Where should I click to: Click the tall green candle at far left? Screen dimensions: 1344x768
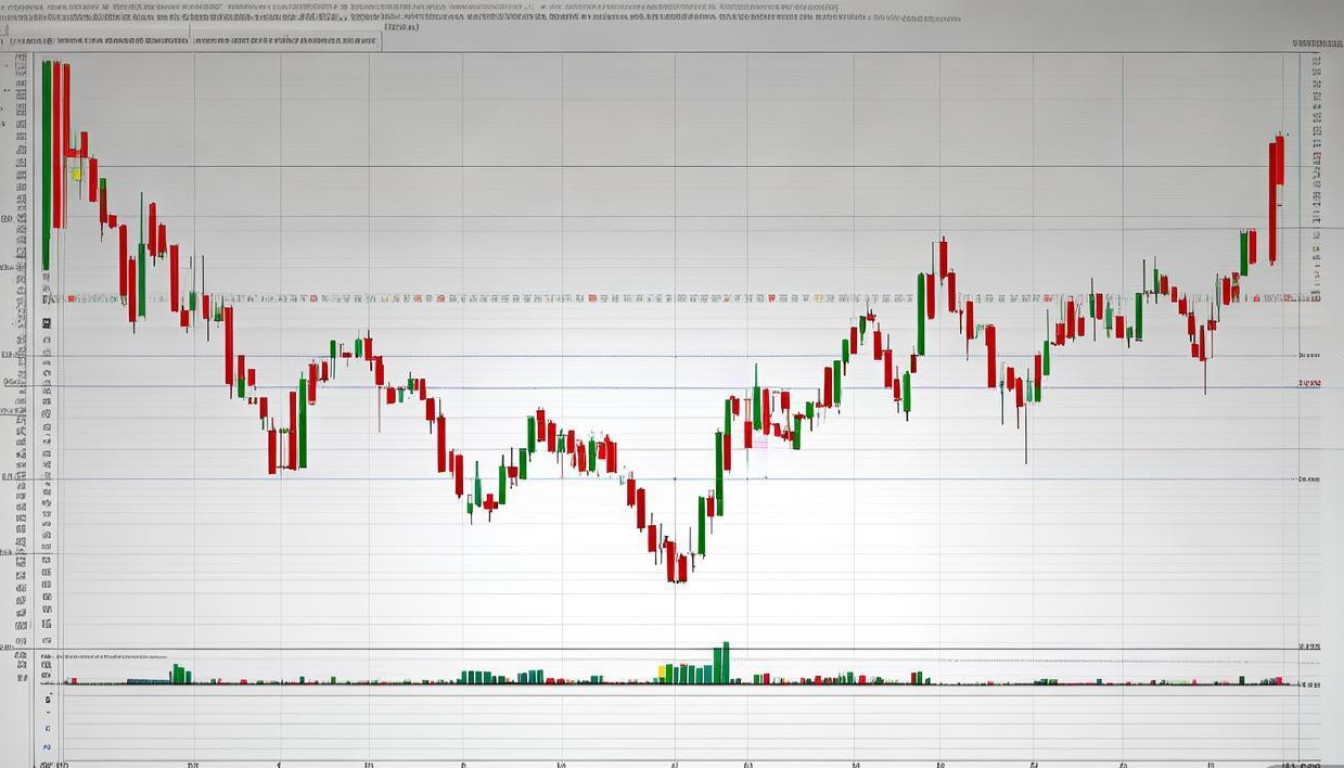pos(46,165)
